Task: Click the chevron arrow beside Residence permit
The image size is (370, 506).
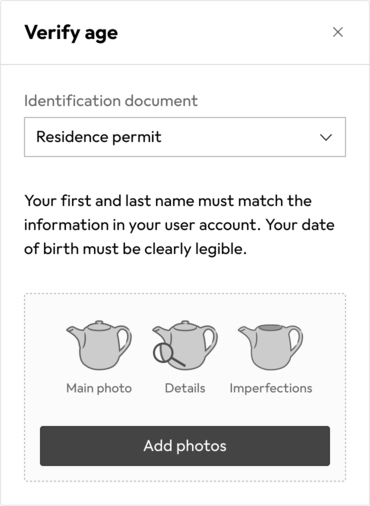Action: tap(326, 137)
